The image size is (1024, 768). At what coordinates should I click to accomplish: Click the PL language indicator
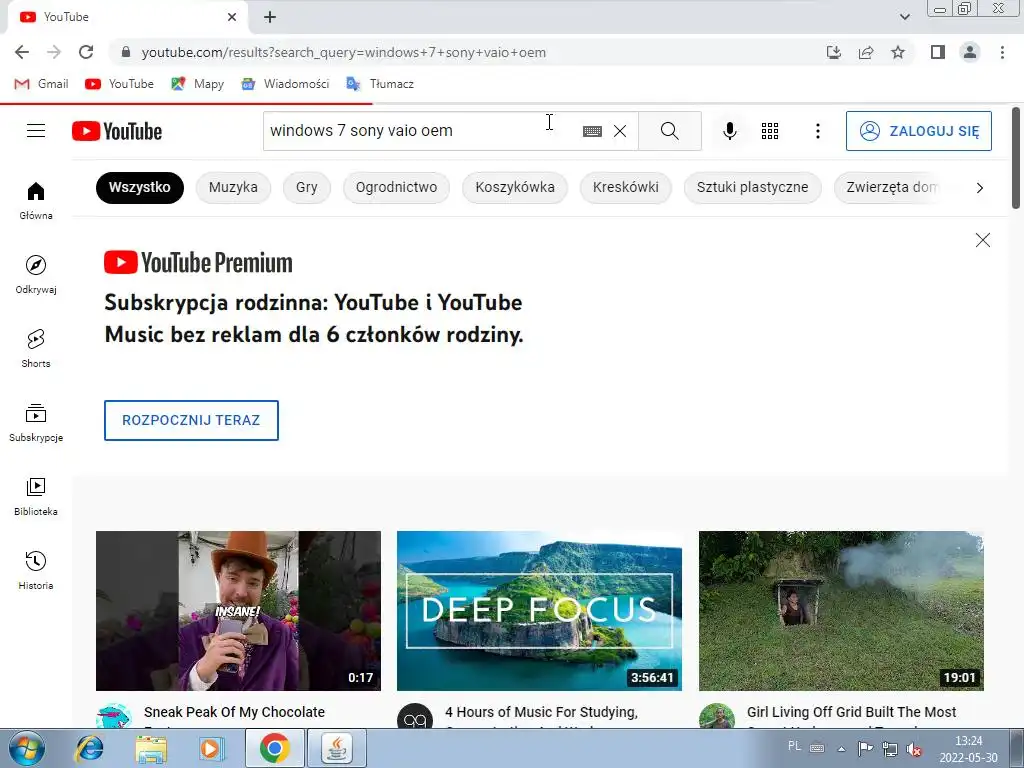[794, 746]
